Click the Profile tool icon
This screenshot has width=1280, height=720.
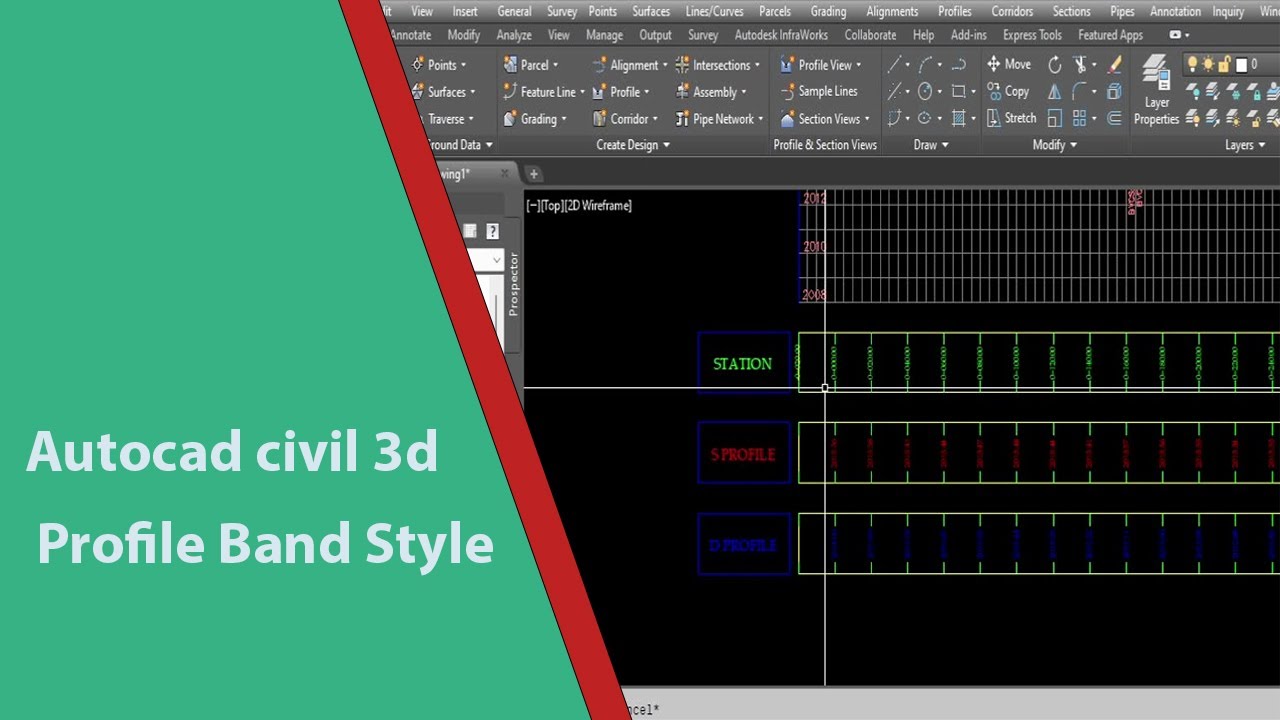point(600,92)
